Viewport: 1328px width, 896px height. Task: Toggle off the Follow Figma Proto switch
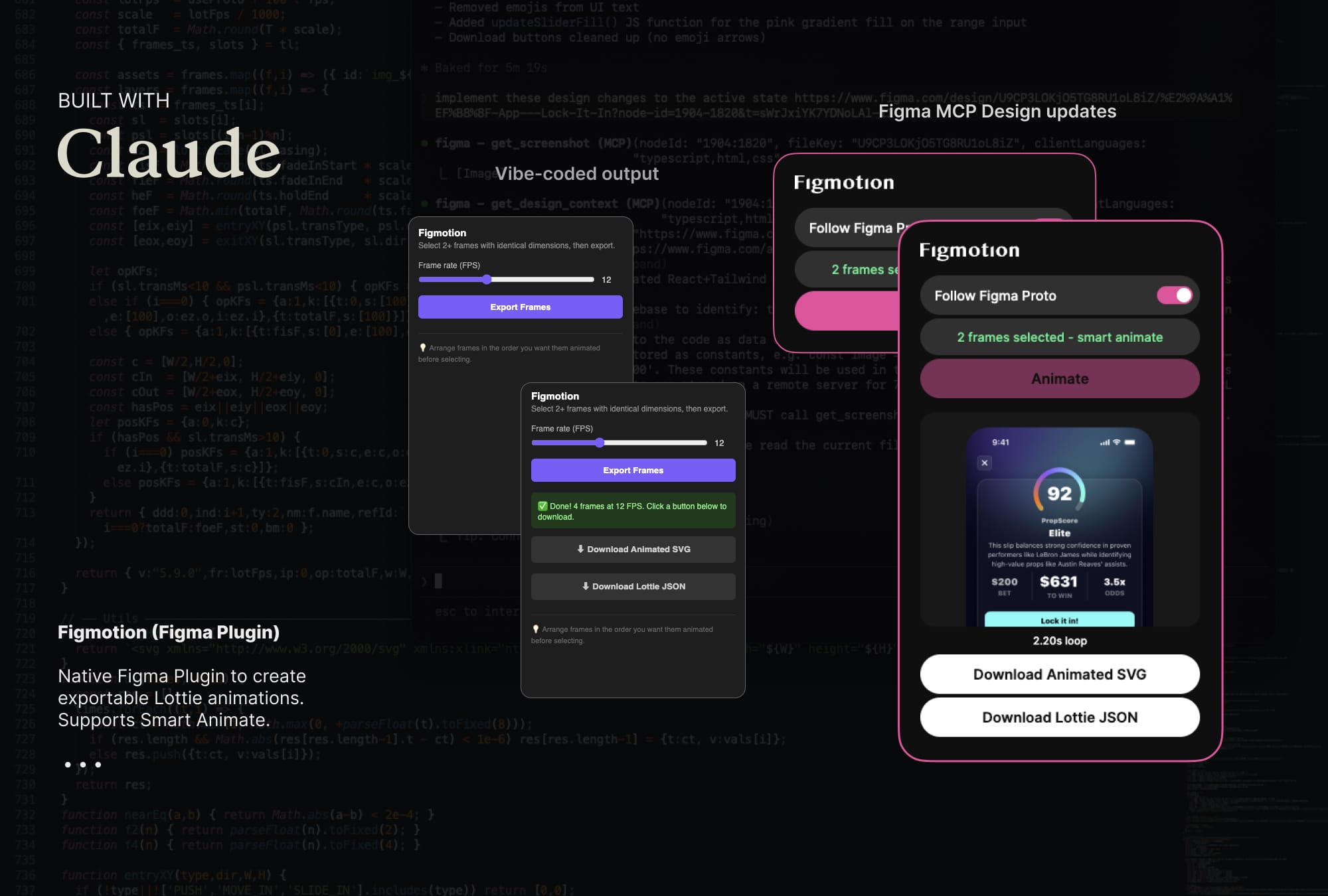1175,295
